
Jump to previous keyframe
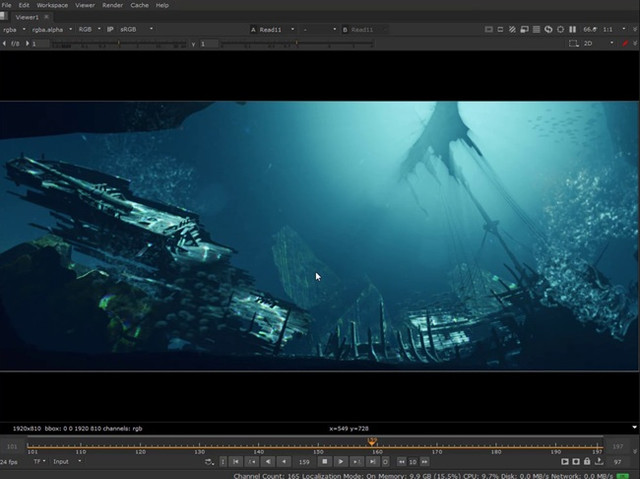click(252, 462)
